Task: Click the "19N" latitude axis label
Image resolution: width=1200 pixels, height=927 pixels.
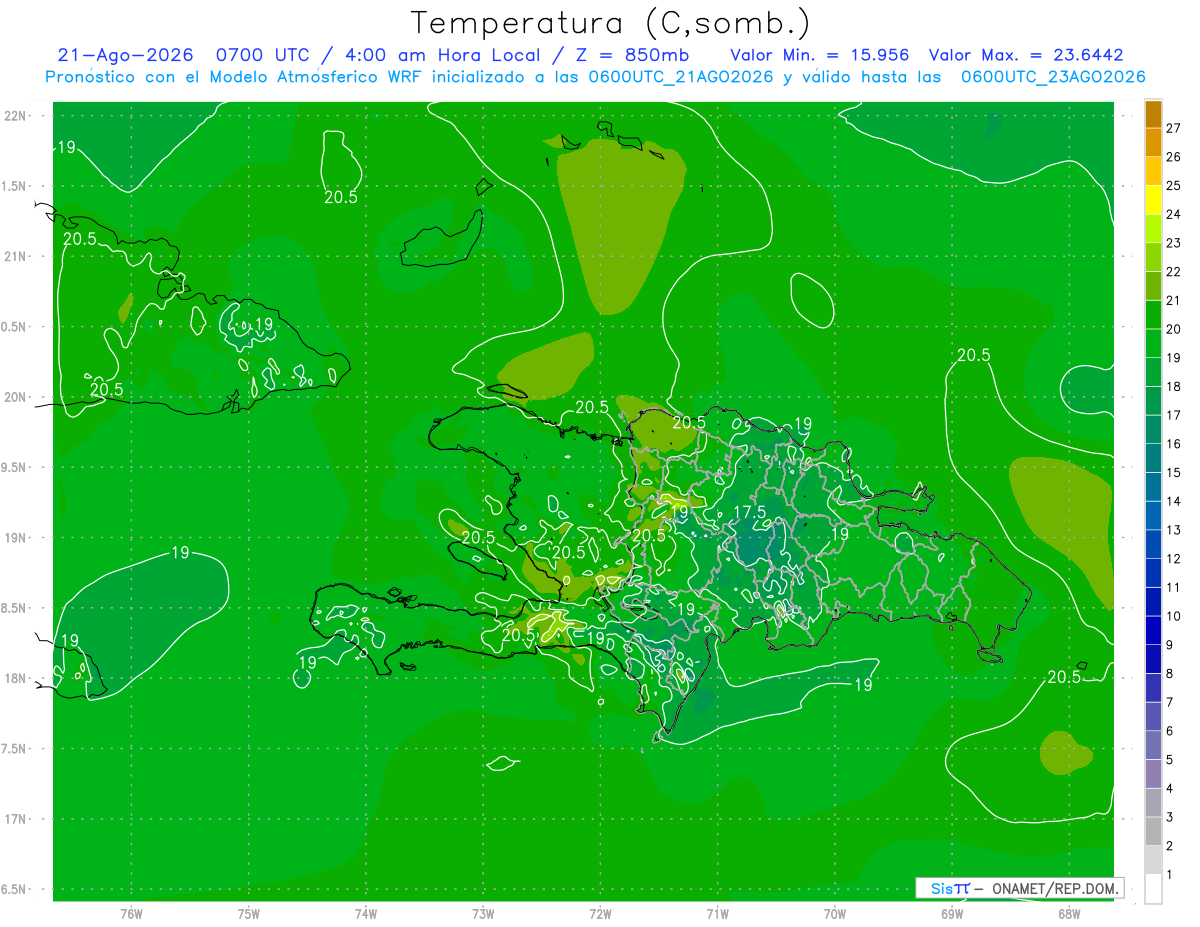Action: pos(16,538)
